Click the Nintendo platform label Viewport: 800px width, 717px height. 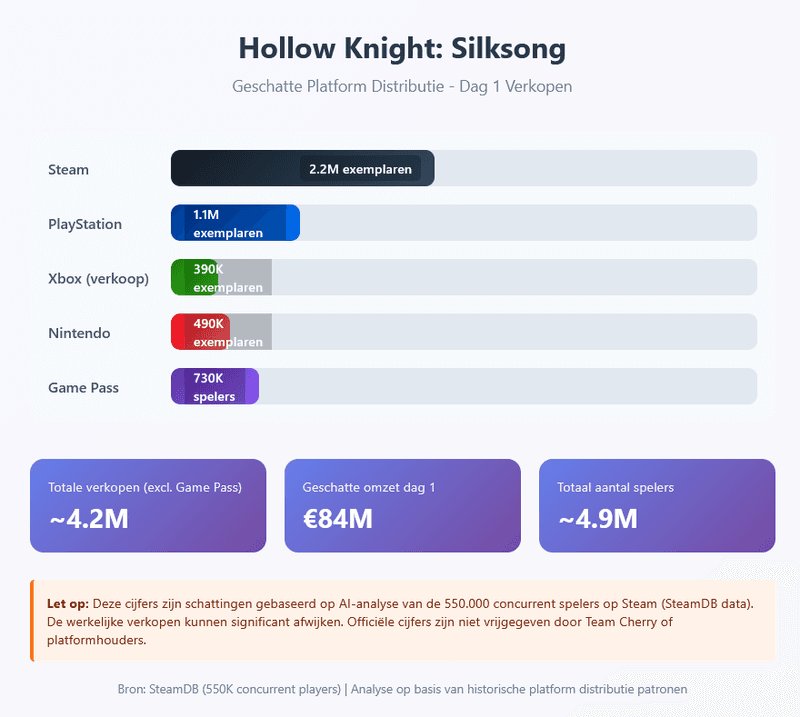79,333
